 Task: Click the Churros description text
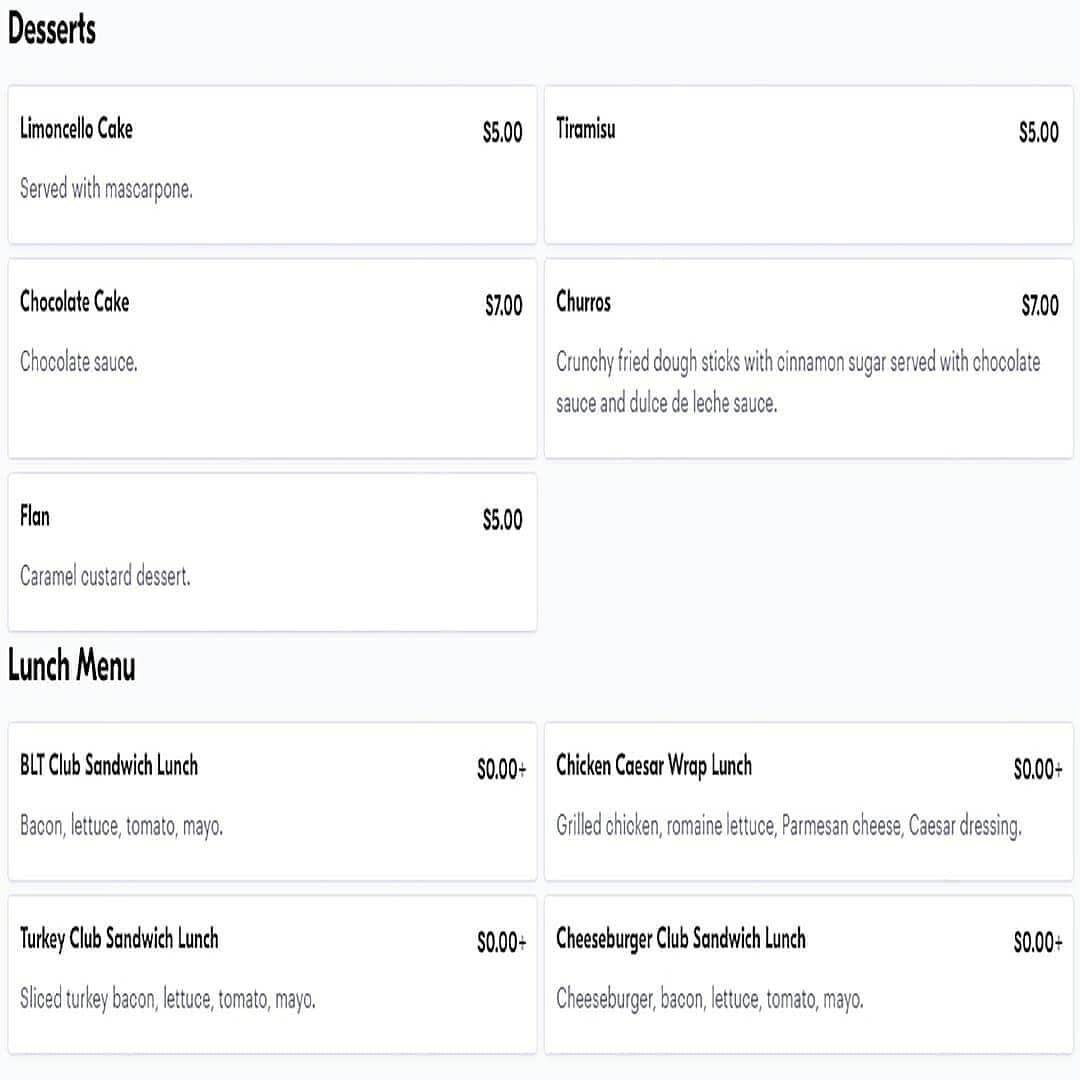tap(798, 383)
